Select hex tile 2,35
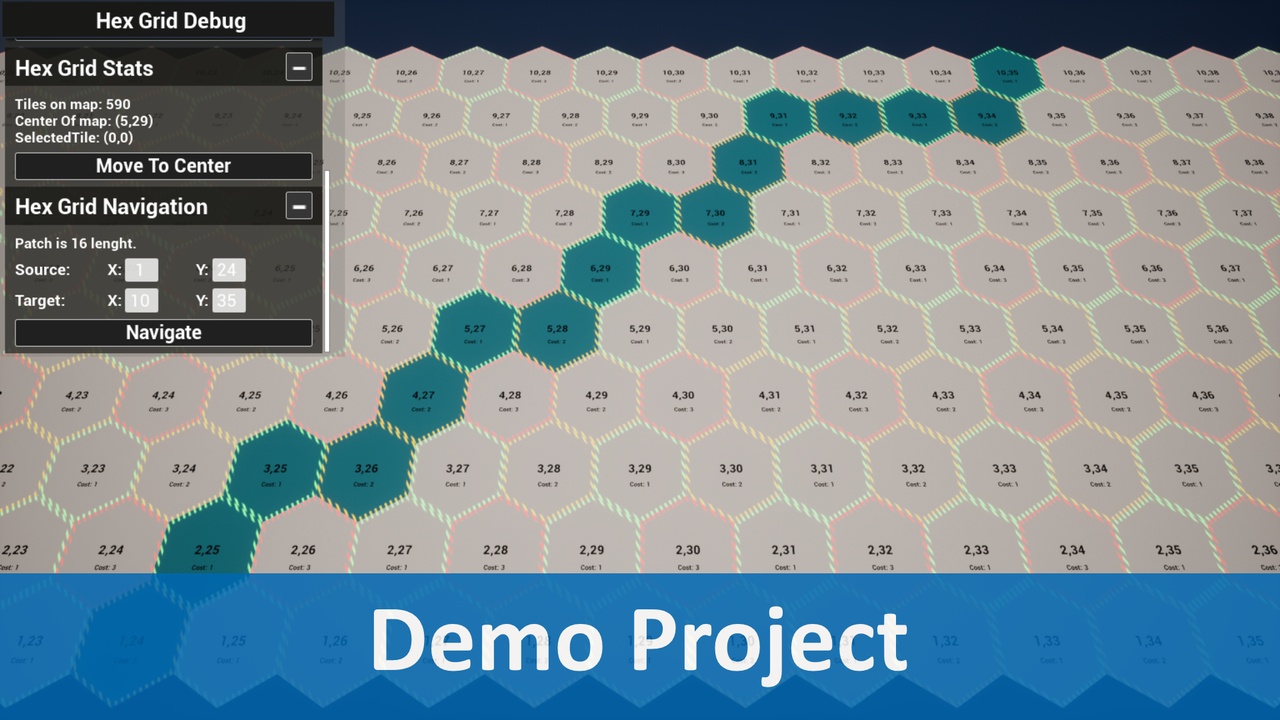Image resolution: width=1280 pixels, height=720 pixels. coord(1168,548)
